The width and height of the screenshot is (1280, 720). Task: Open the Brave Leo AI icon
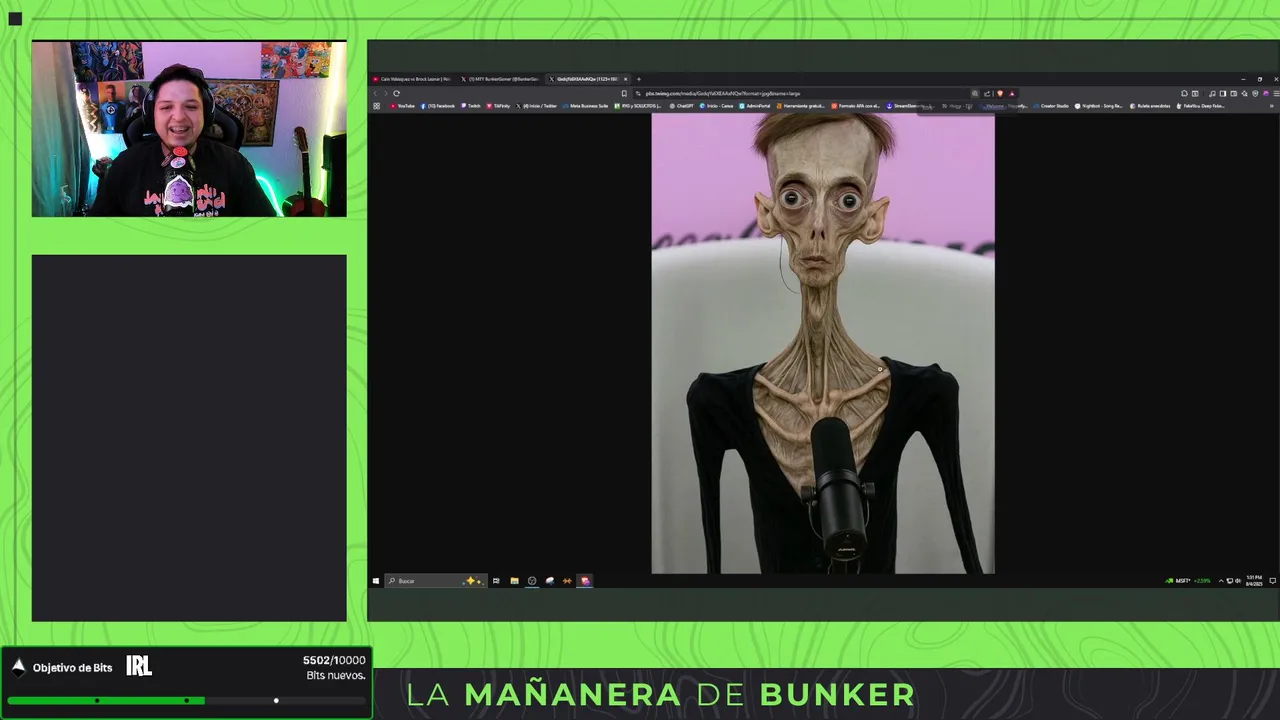(x=1244, y=93)
